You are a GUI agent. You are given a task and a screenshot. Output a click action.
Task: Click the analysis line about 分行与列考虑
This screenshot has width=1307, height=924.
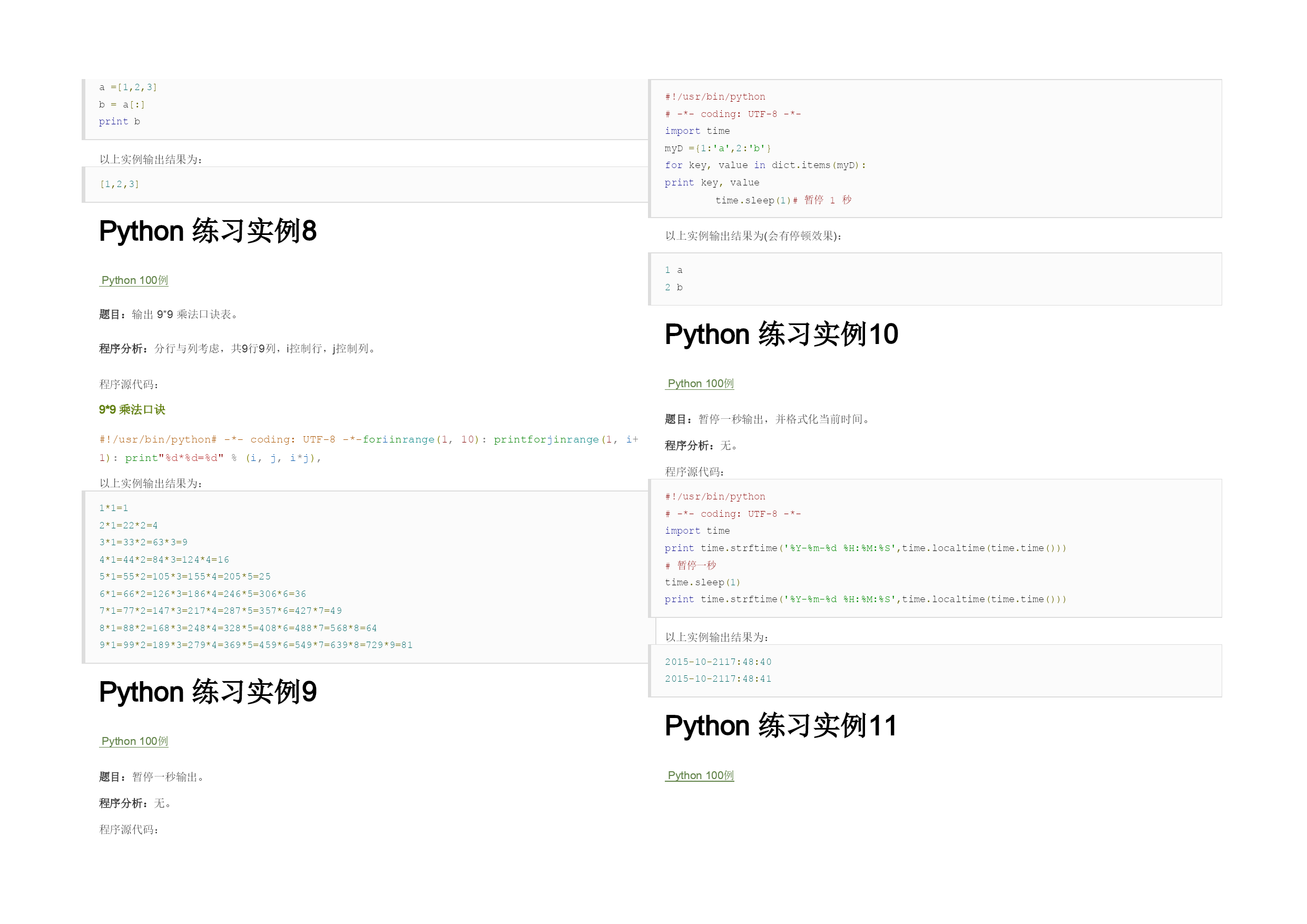click(239, 348)
